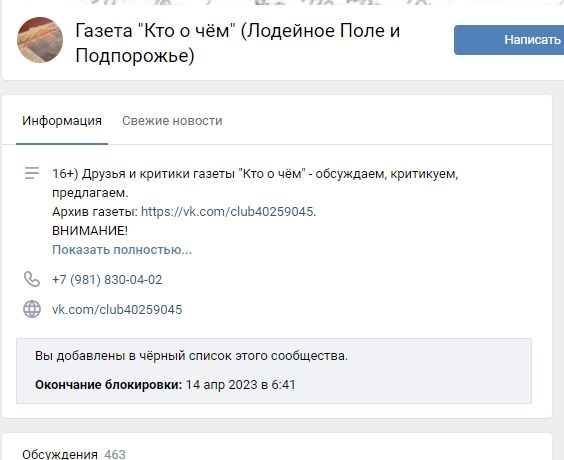This screenshot has height=460, width=564.
Task: Click the description lines icon
Action: tap(32, 173)
